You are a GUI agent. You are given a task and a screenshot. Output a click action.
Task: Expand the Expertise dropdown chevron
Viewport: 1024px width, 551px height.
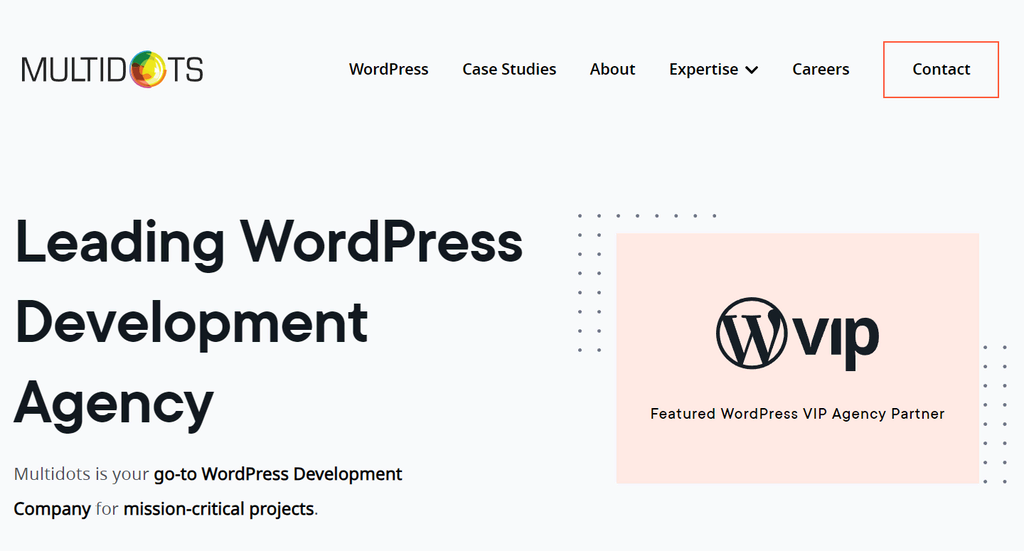point(752,70)
